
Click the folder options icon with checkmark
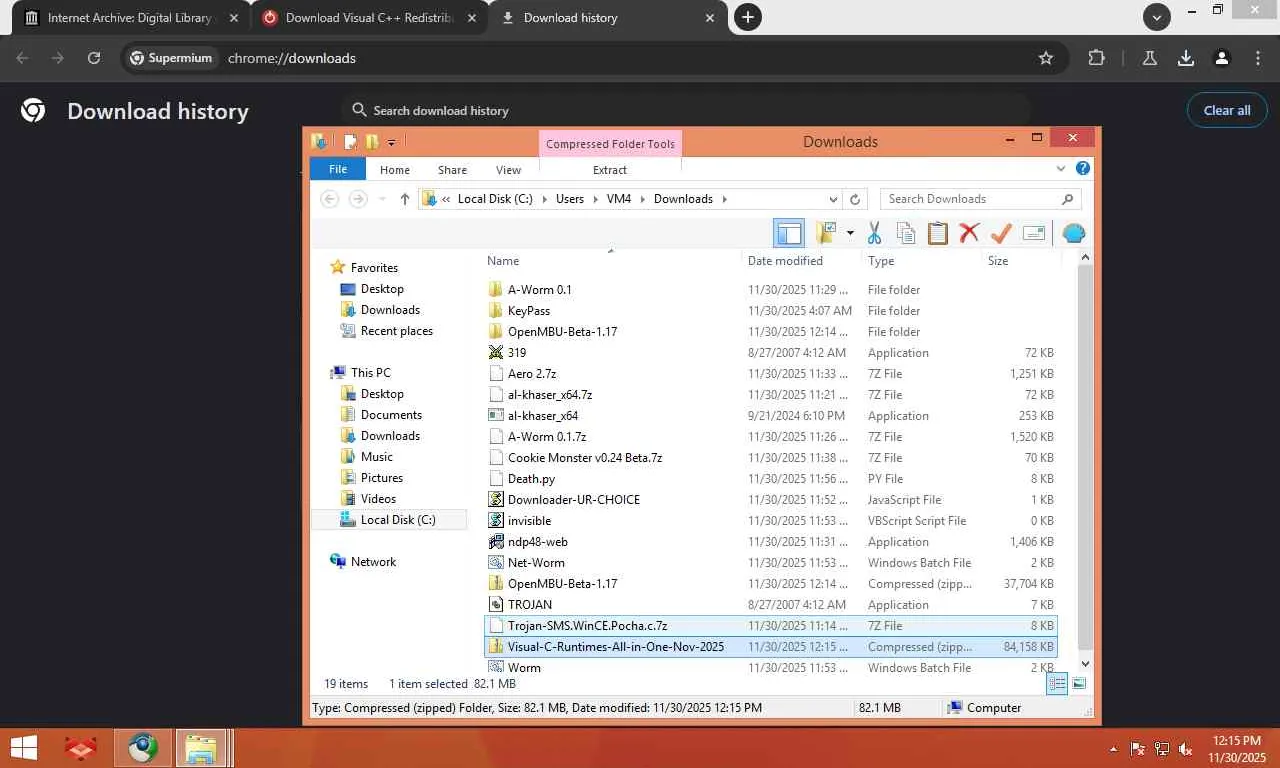click(x=826, y=233)
